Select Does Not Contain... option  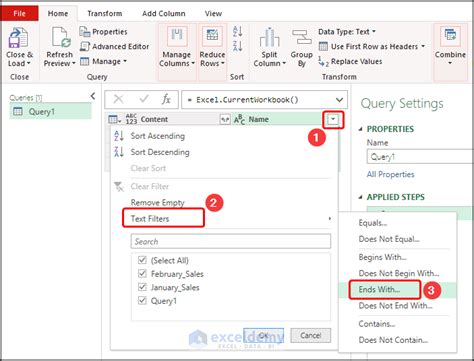pos(393,340)
